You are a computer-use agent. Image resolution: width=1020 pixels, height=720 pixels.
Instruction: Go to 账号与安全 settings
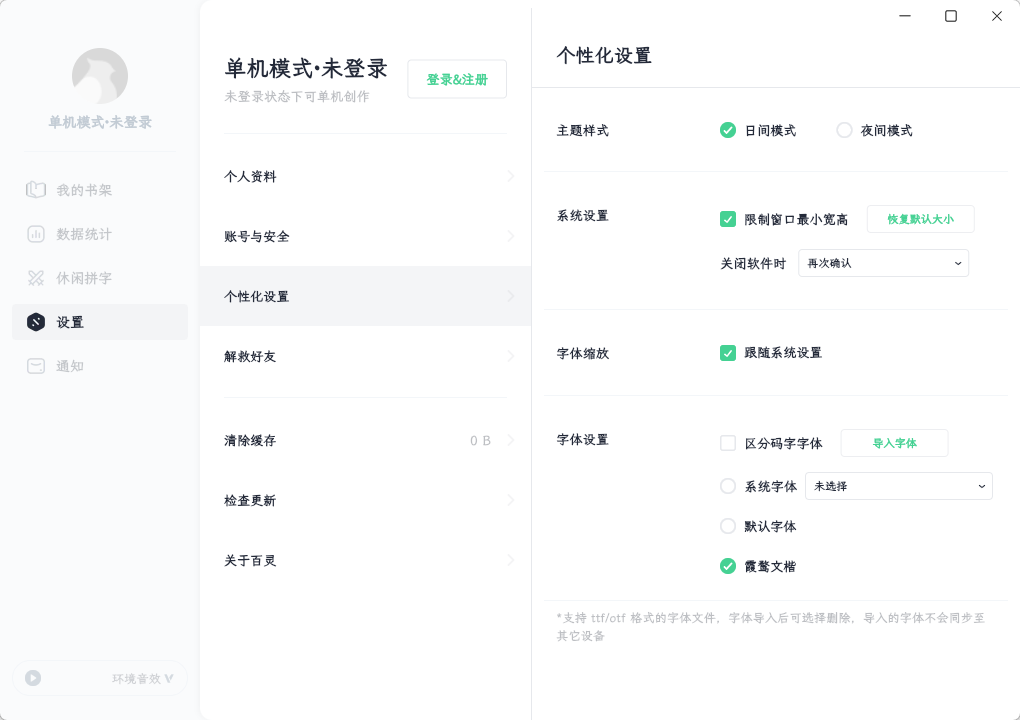pyautogui.click(x=365, y=237)
